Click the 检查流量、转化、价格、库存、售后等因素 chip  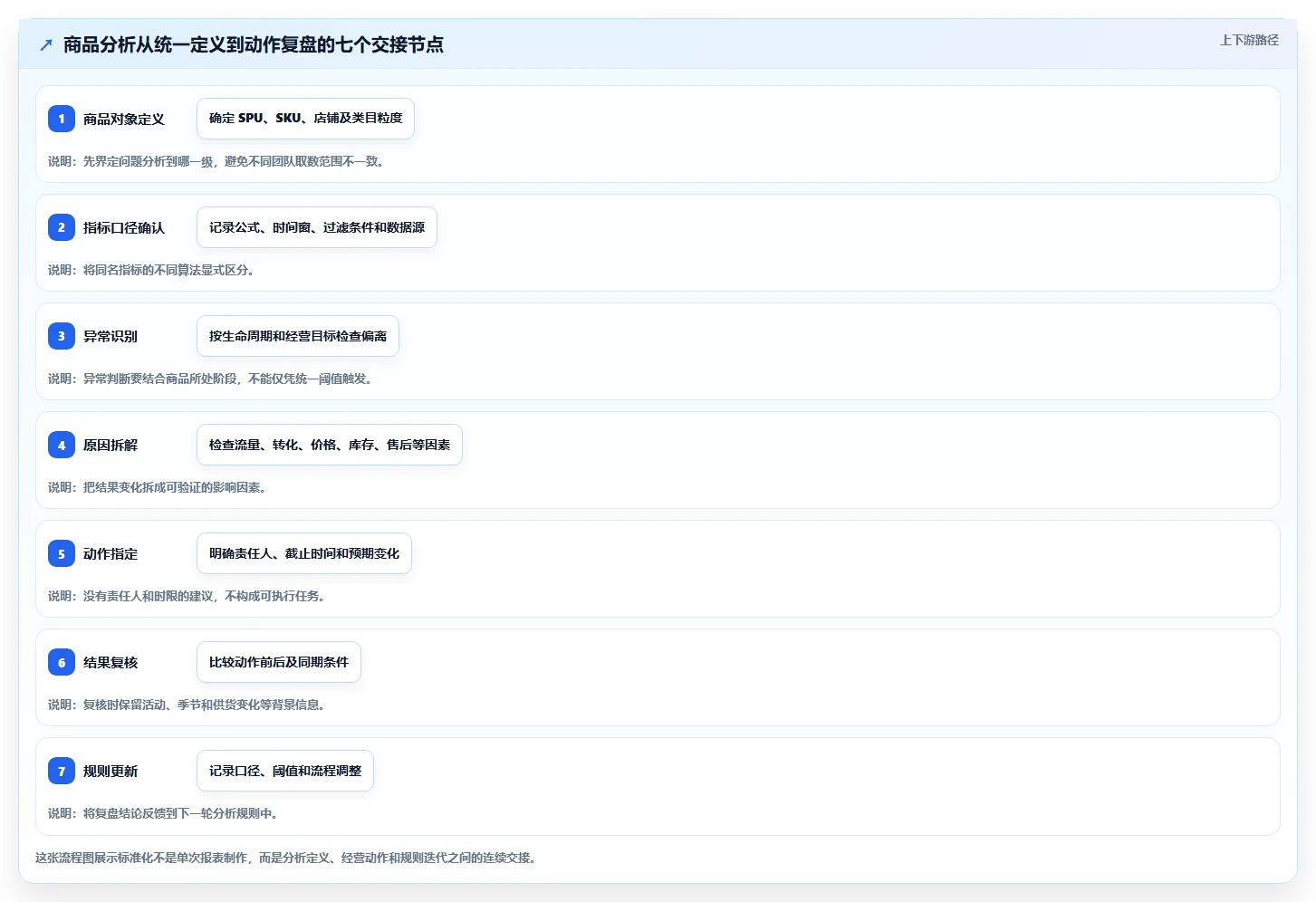(330, 445)
